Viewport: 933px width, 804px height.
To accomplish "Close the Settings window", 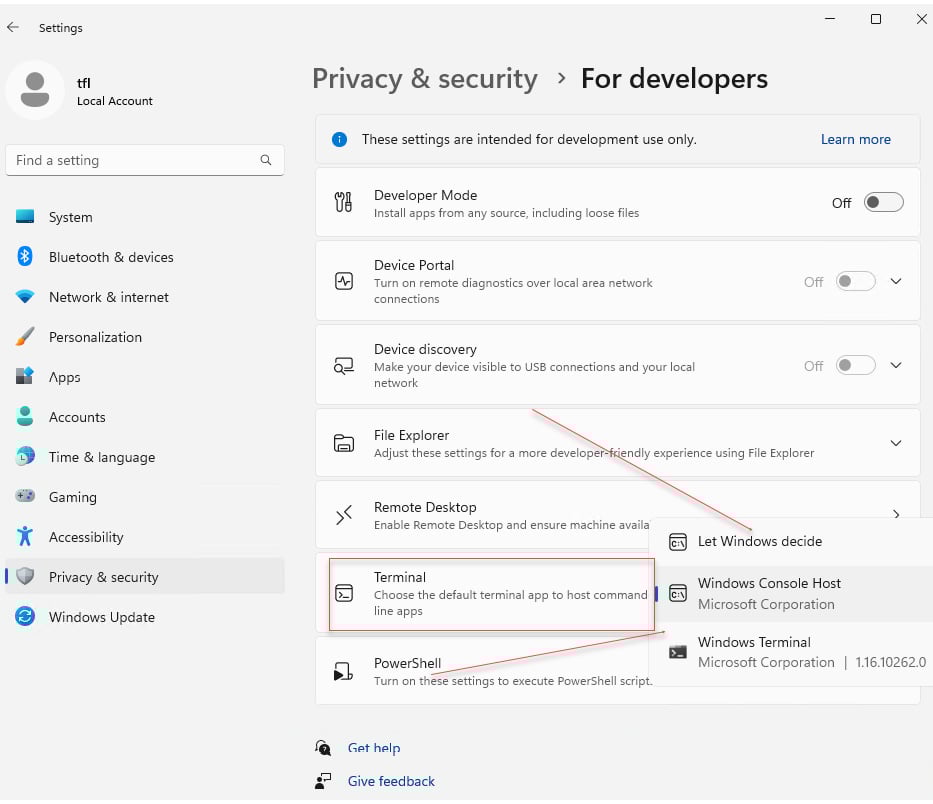I will click(921, 19).
